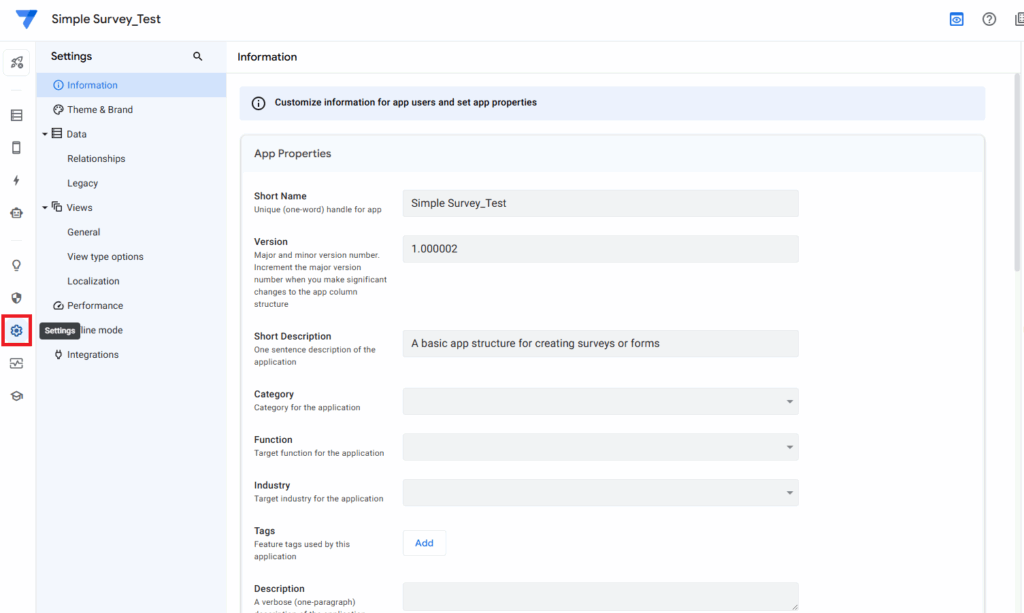
Task: Select the App views smartphone icon
Action: click(x=16, y=147)
